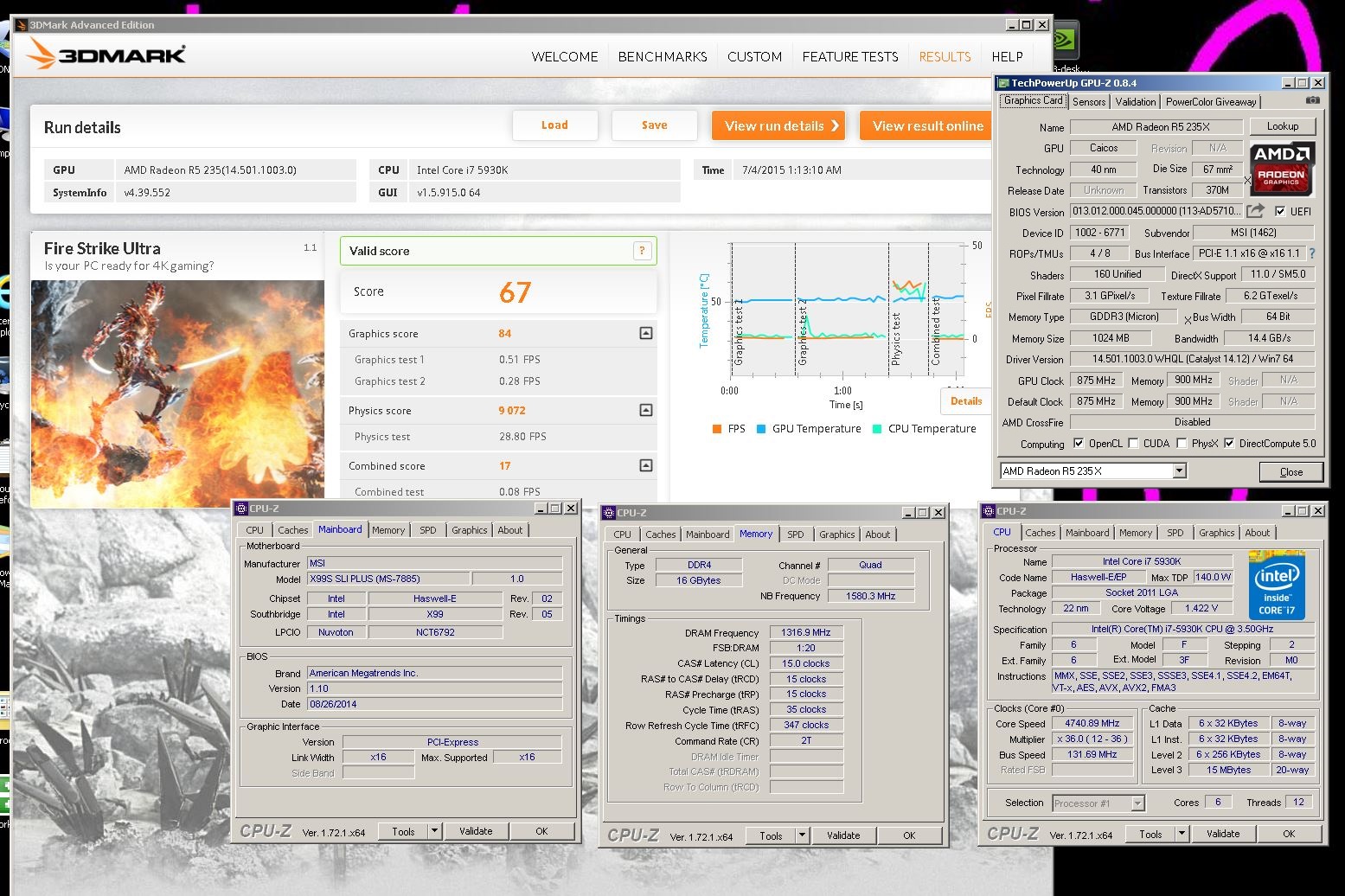This screenshot has height=896, width=1345.
Task: Click View result online button
Action: point(927,125)
